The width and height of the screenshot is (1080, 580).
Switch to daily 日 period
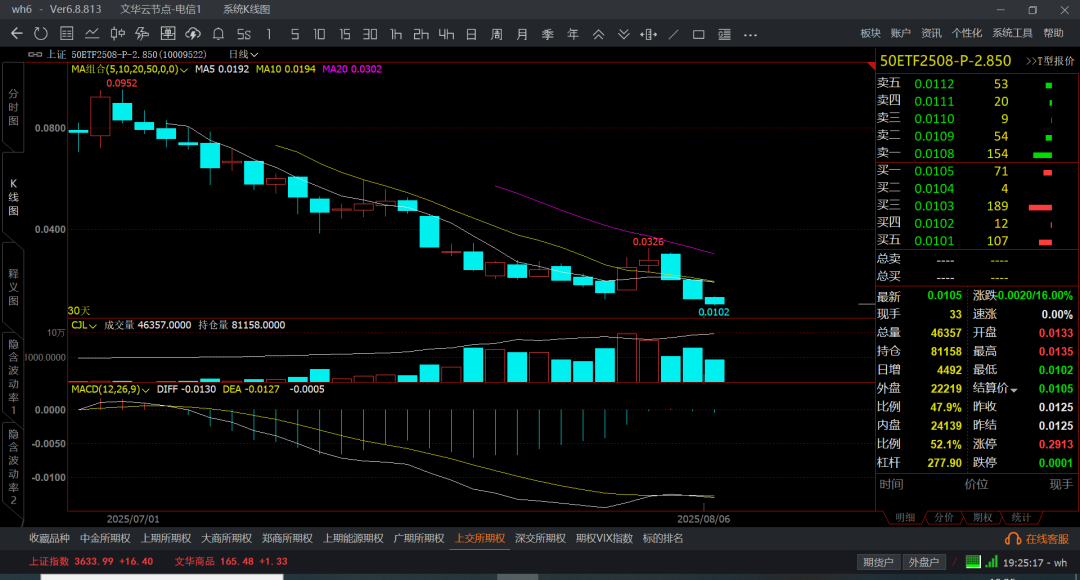[471, 34]
